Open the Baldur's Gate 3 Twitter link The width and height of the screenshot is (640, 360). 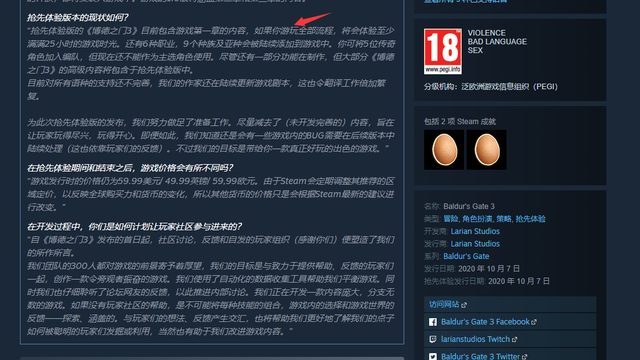480,356
